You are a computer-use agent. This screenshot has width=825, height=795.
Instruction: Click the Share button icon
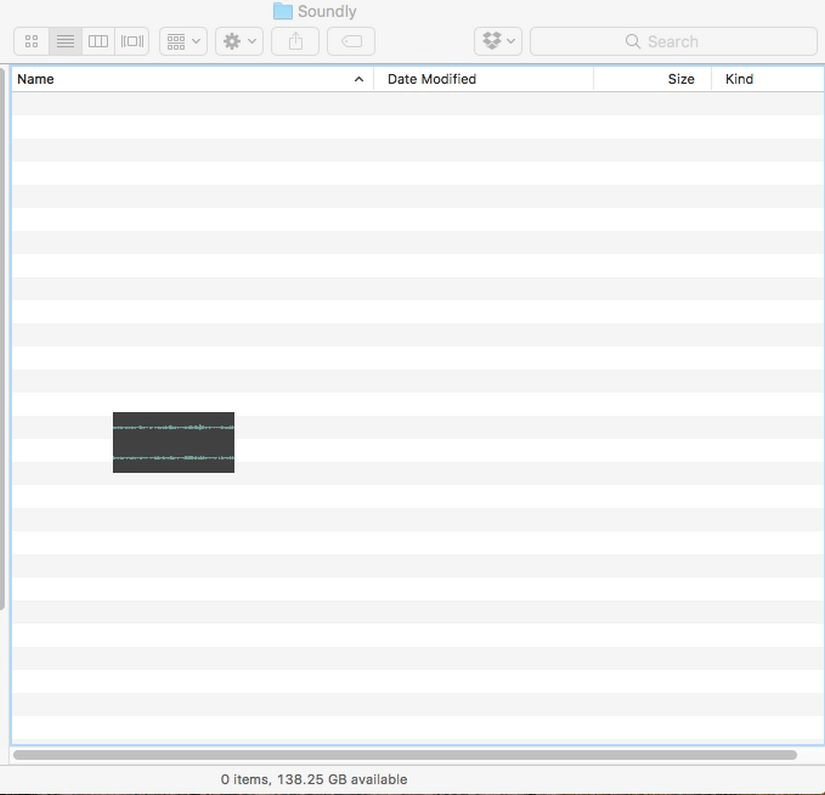pyautogui.click(x=295, y=41)
